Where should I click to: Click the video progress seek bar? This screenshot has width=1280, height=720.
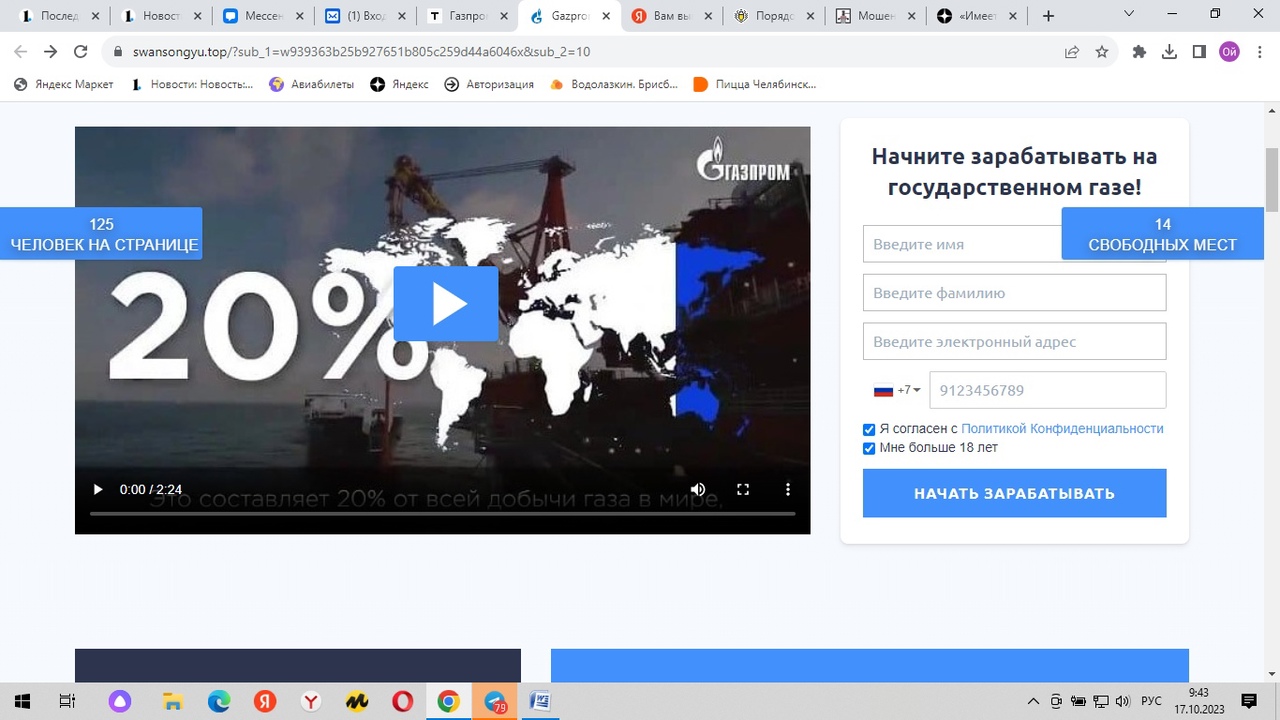(442, 513)
